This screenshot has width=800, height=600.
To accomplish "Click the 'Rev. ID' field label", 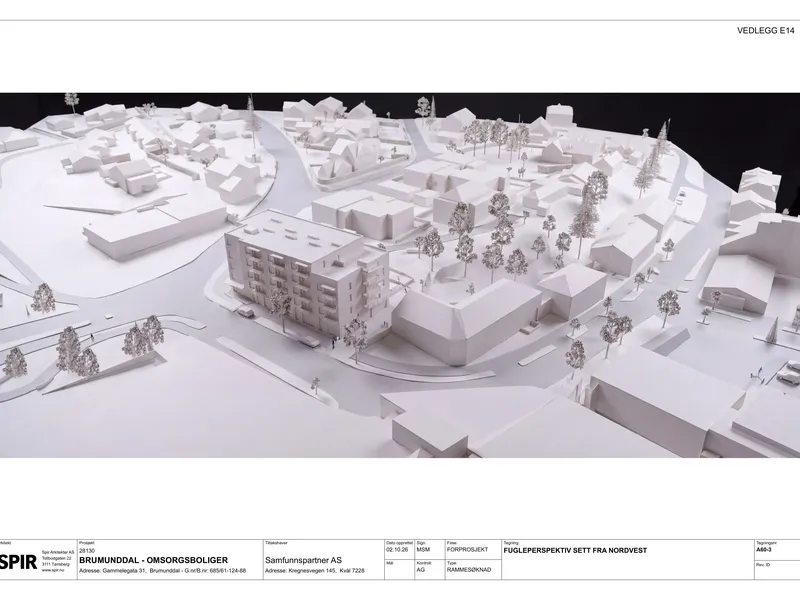I will click(x=763, y=564).
